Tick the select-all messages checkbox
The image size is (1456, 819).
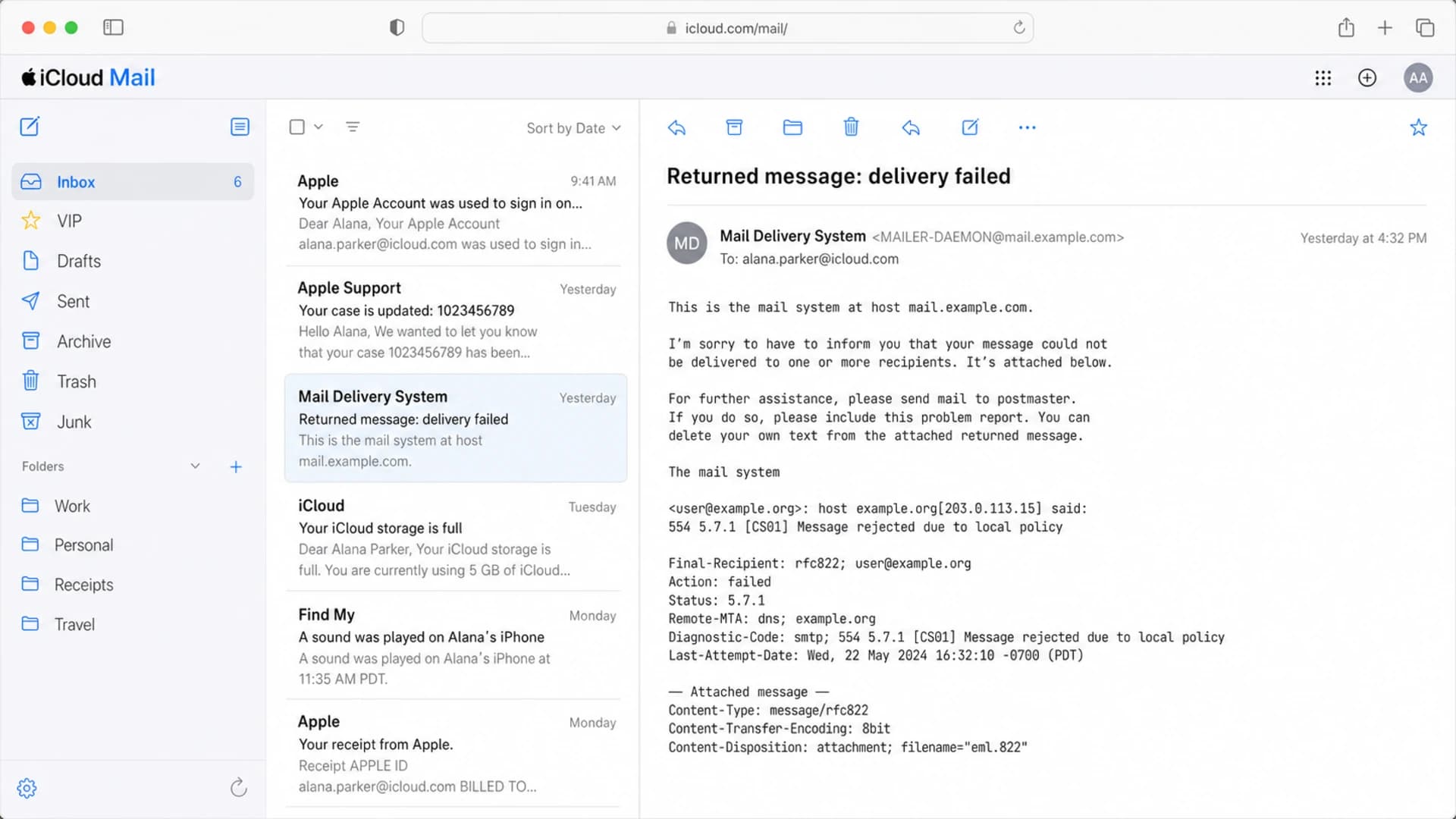click(x=297, y=127)
